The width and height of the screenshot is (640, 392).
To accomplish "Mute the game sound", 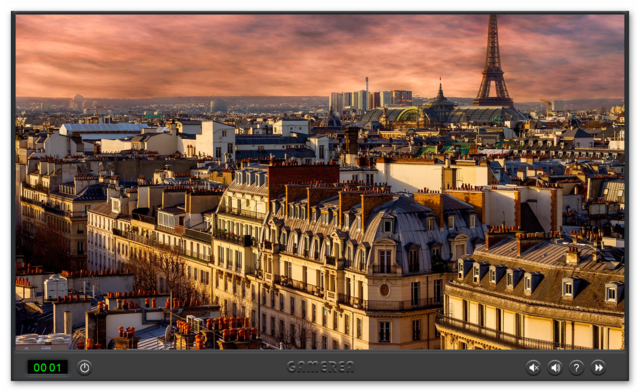I will (x=533, y=368).
